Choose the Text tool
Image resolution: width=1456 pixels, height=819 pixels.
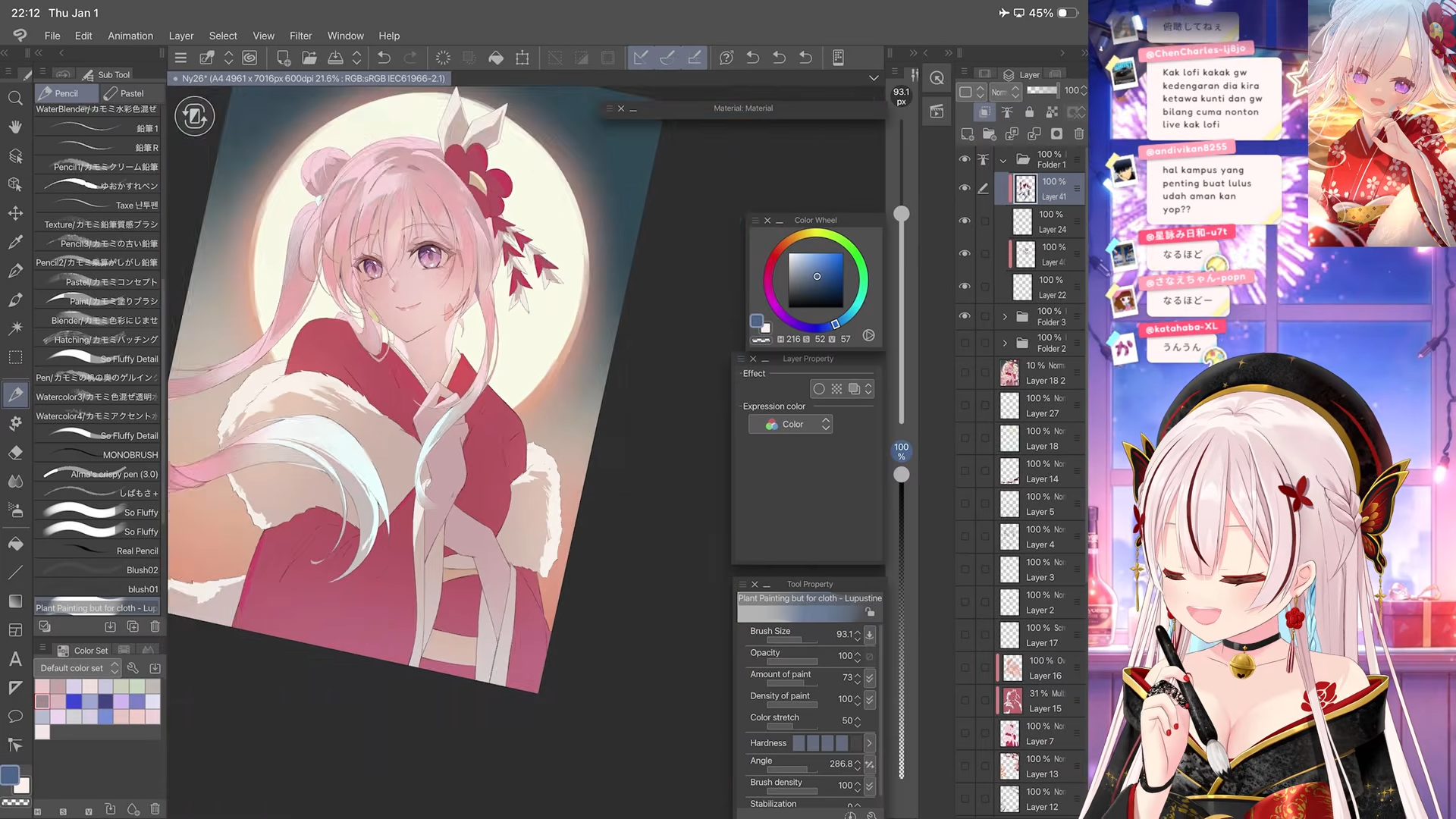(15, 659)
